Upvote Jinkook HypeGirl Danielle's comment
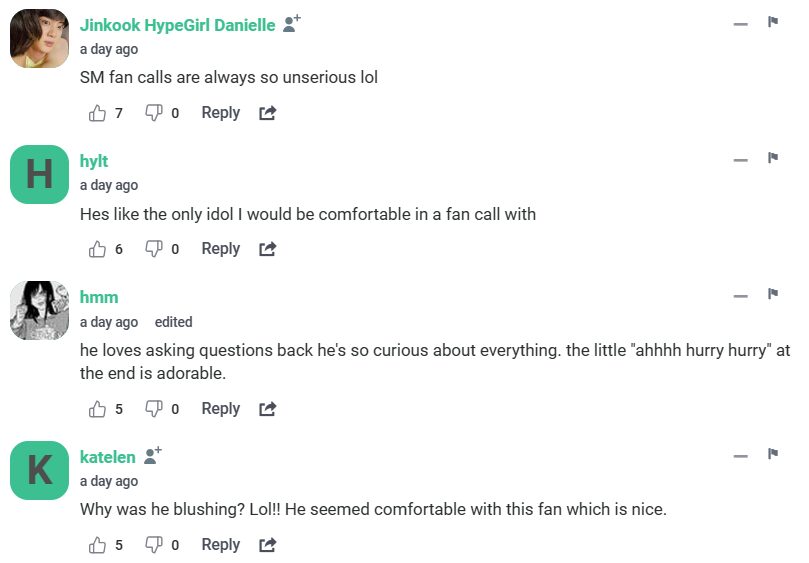The width and height of the screenshot is (809, 563). 98,113
